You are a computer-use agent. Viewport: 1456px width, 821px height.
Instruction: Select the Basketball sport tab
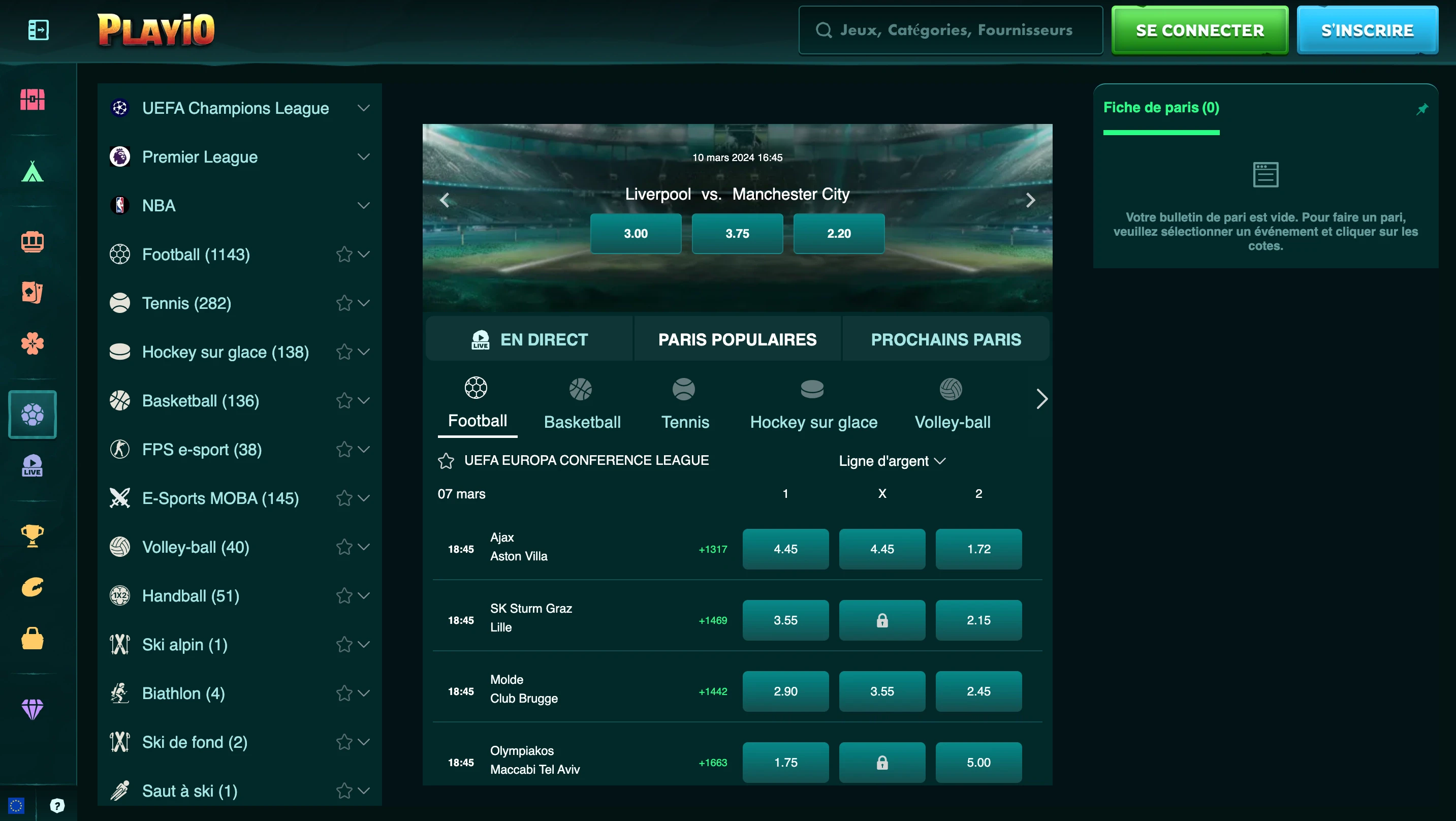coord(582,404)
